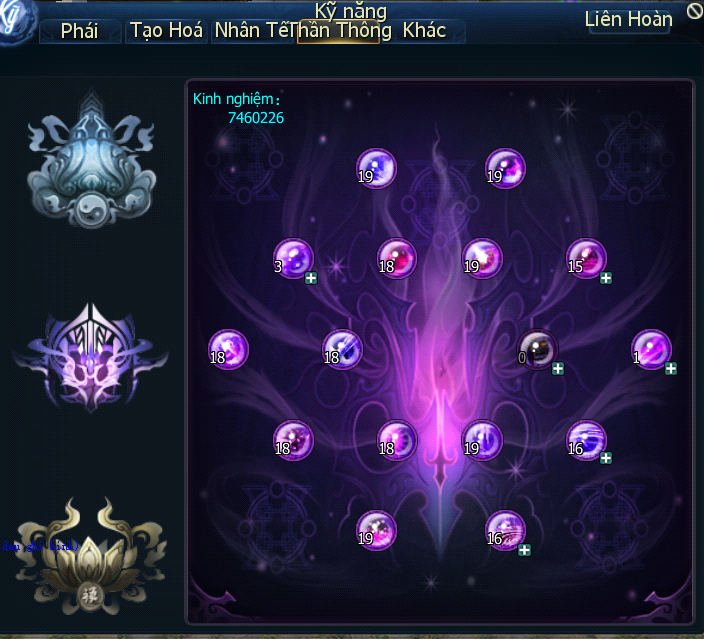Click the level 3 skill orb

pyautogui.click(x=293, y=259)
